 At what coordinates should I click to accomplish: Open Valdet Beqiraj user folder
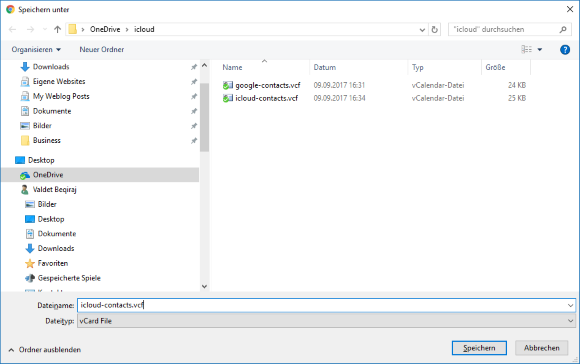pos(54,189)
